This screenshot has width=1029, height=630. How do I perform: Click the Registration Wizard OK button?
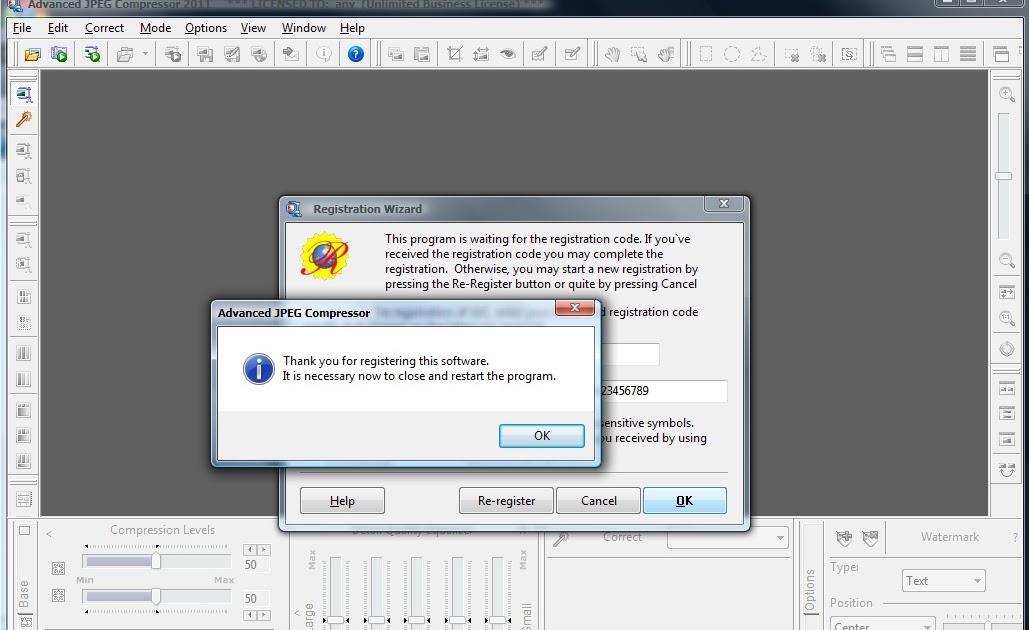coord(684,501)
